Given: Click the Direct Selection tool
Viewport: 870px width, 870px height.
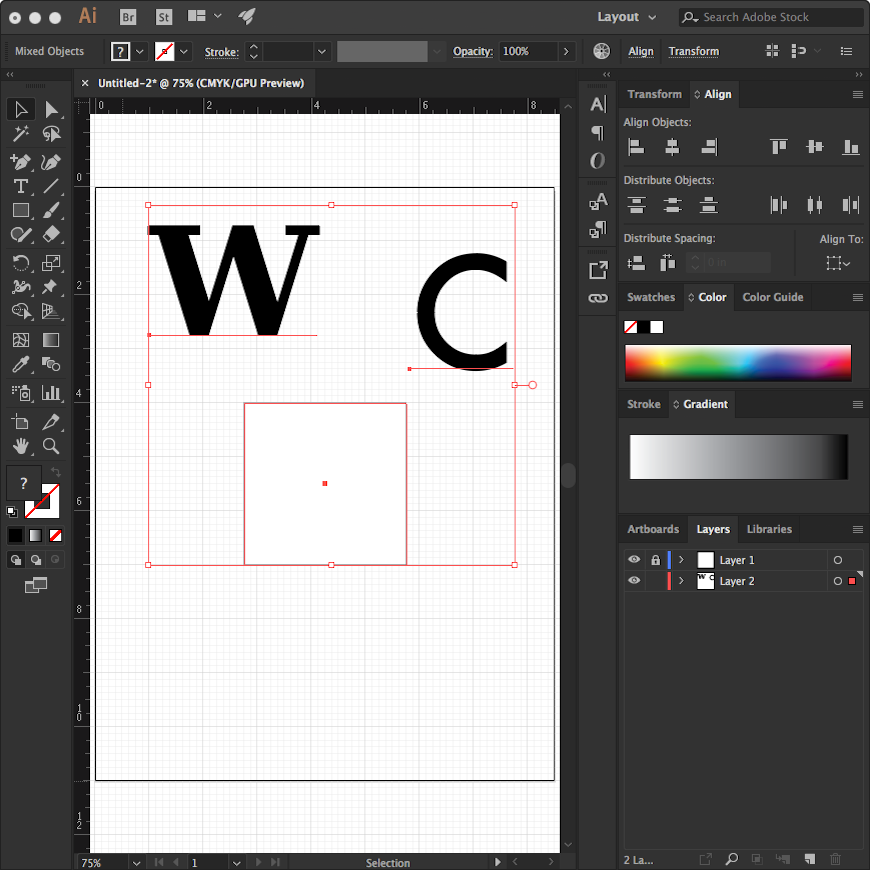Looking at the screenshot, I should 51,109.
